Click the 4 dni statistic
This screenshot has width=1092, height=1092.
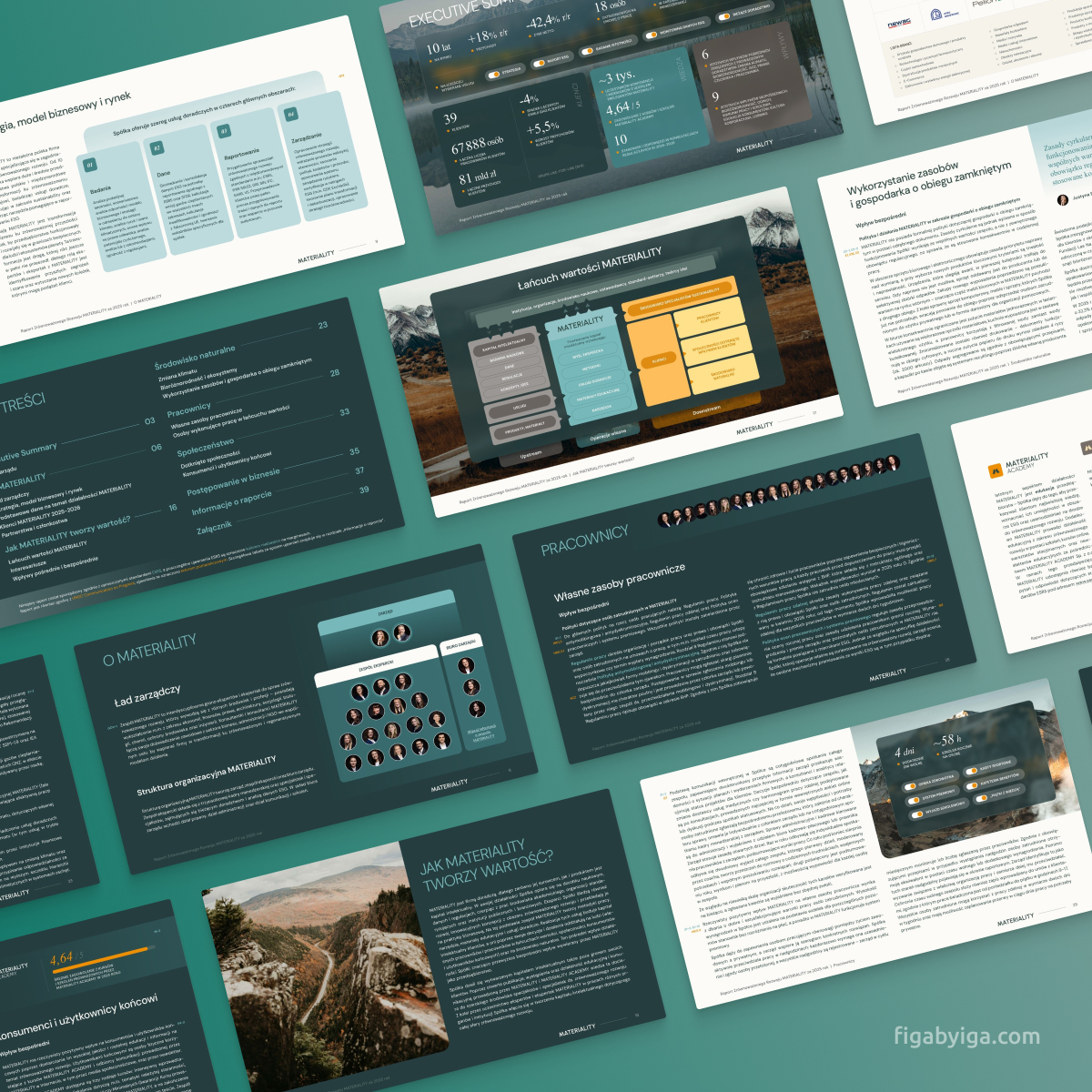tap(904, 752)
